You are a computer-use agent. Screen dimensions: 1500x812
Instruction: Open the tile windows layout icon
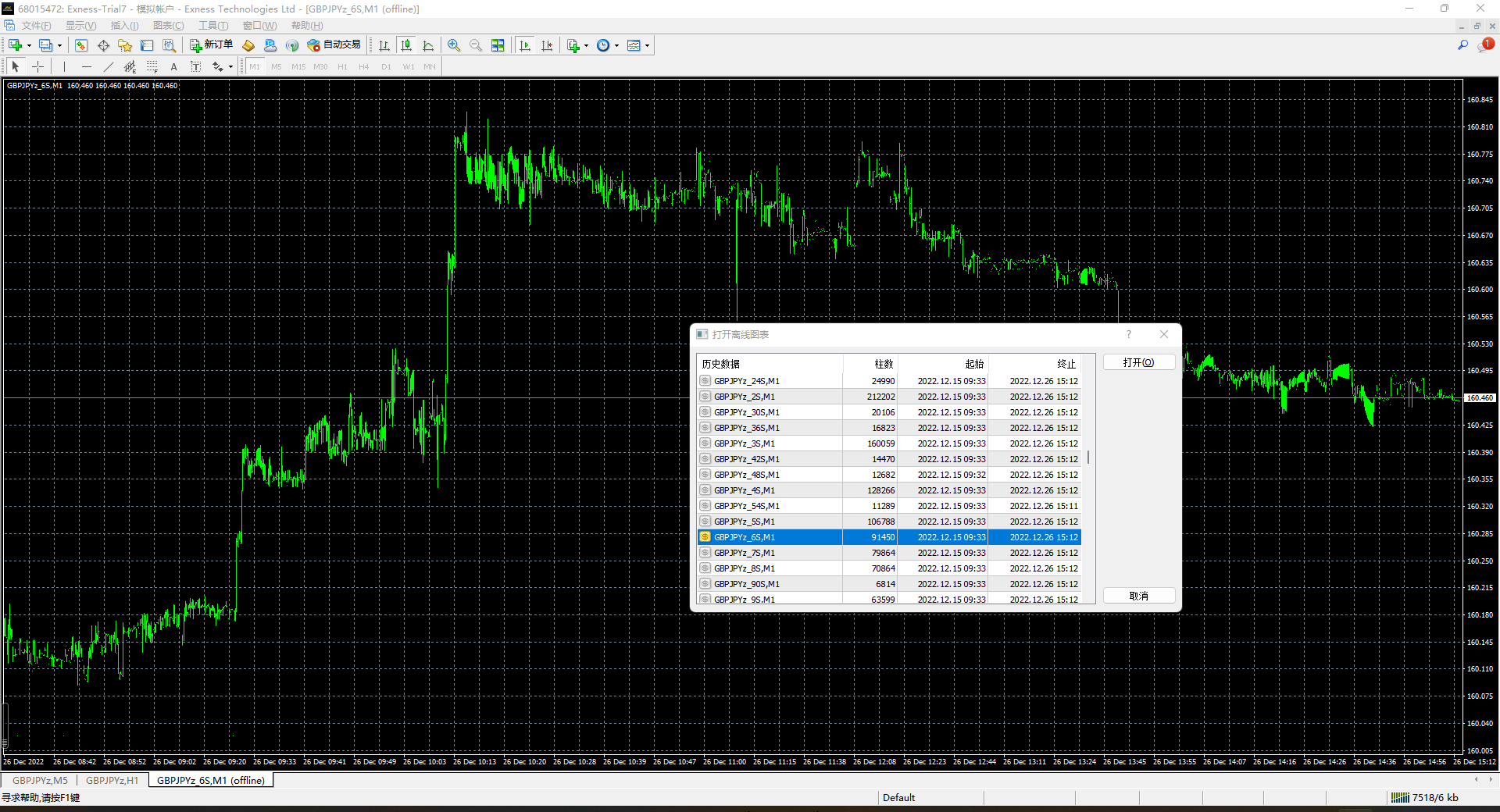tap(498, 45)
